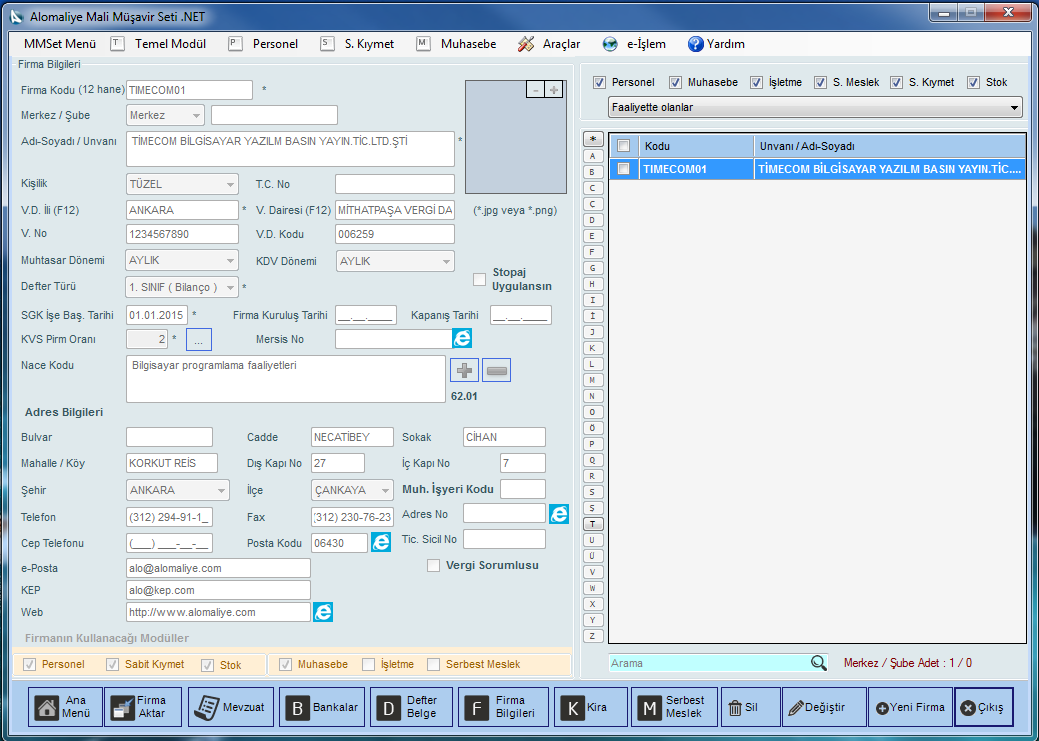Open browser icon next to Posta Kodu
Screen dimensions: 1039x741
point(380,542)
